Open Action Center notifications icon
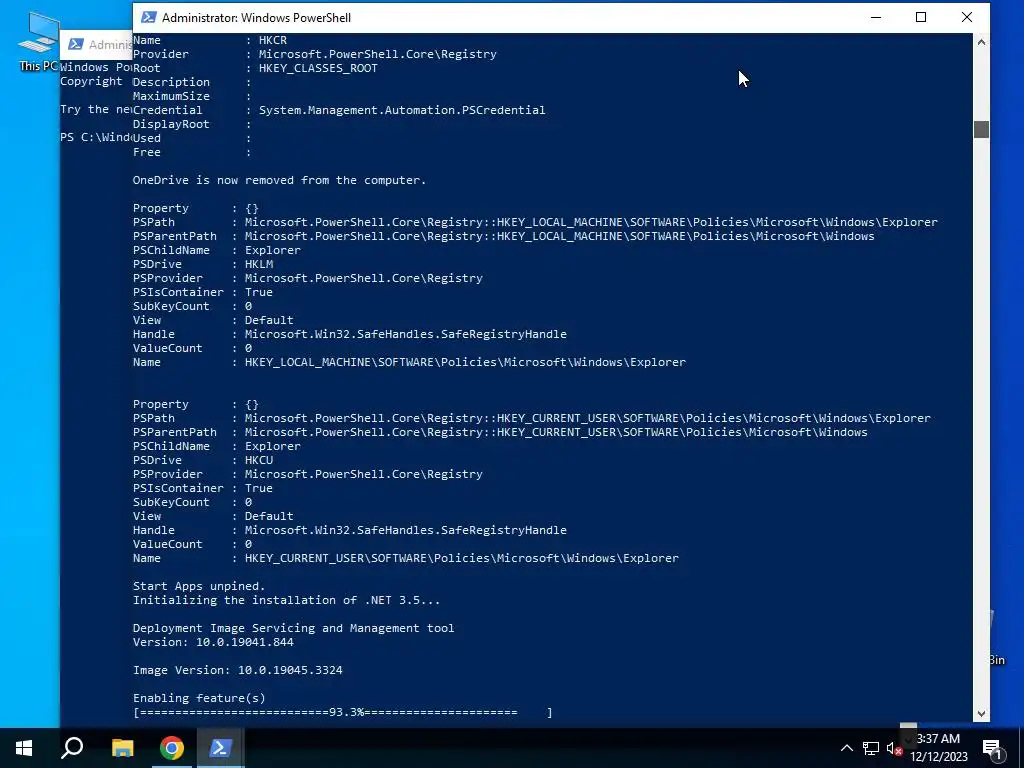This screenshot has height=768, width=1024. tap(992, 748)
